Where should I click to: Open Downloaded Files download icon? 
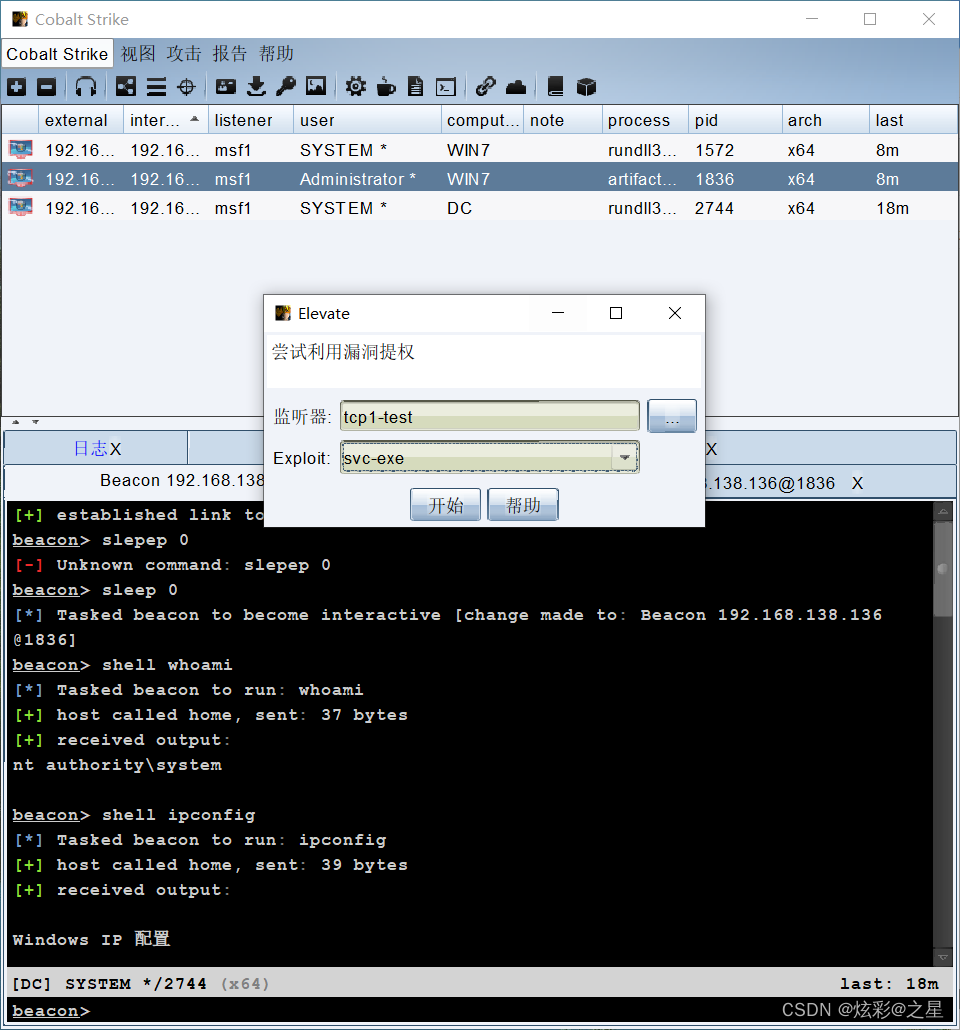coord(256,87)
